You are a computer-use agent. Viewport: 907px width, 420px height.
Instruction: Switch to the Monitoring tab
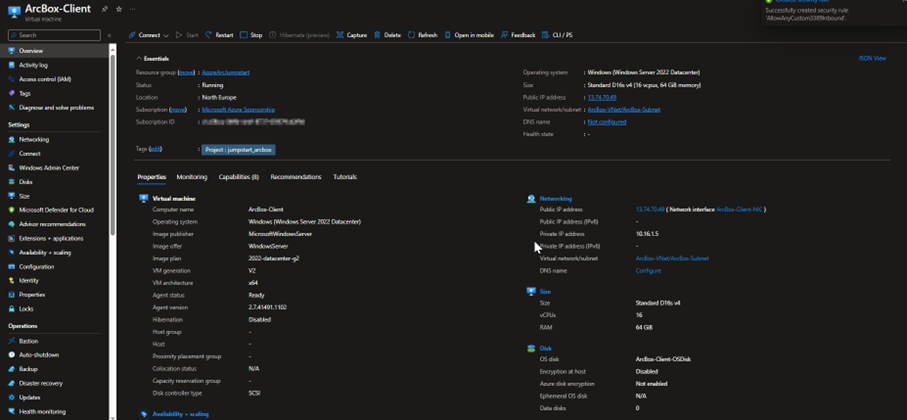coord(191,177)
